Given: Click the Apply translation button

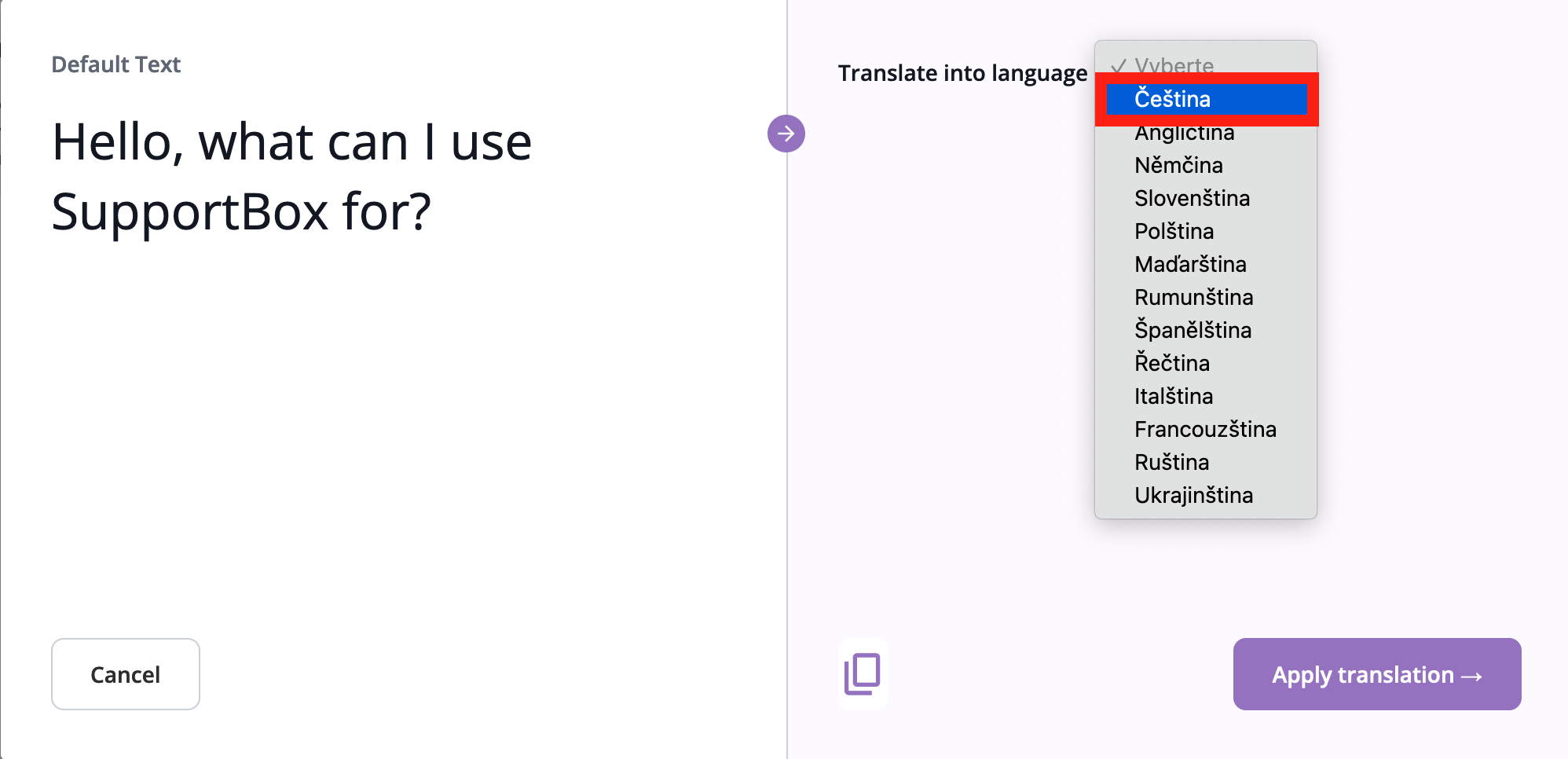Looking at the screenshot, I should [x=1376, y=674].
